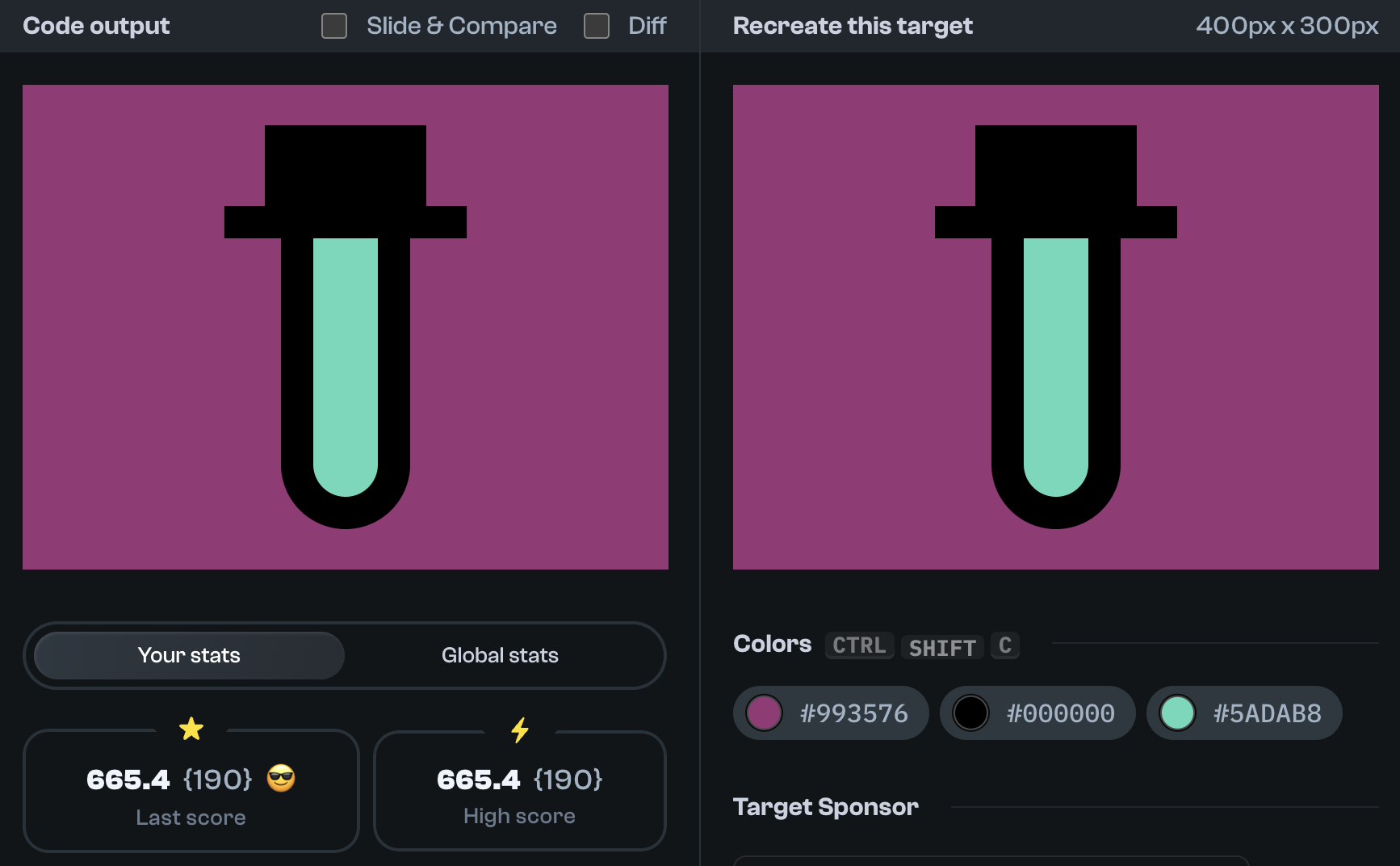Screen dimensions: 1400x866
Task: Click the Recreate this target image
Action: point(1056,327)
